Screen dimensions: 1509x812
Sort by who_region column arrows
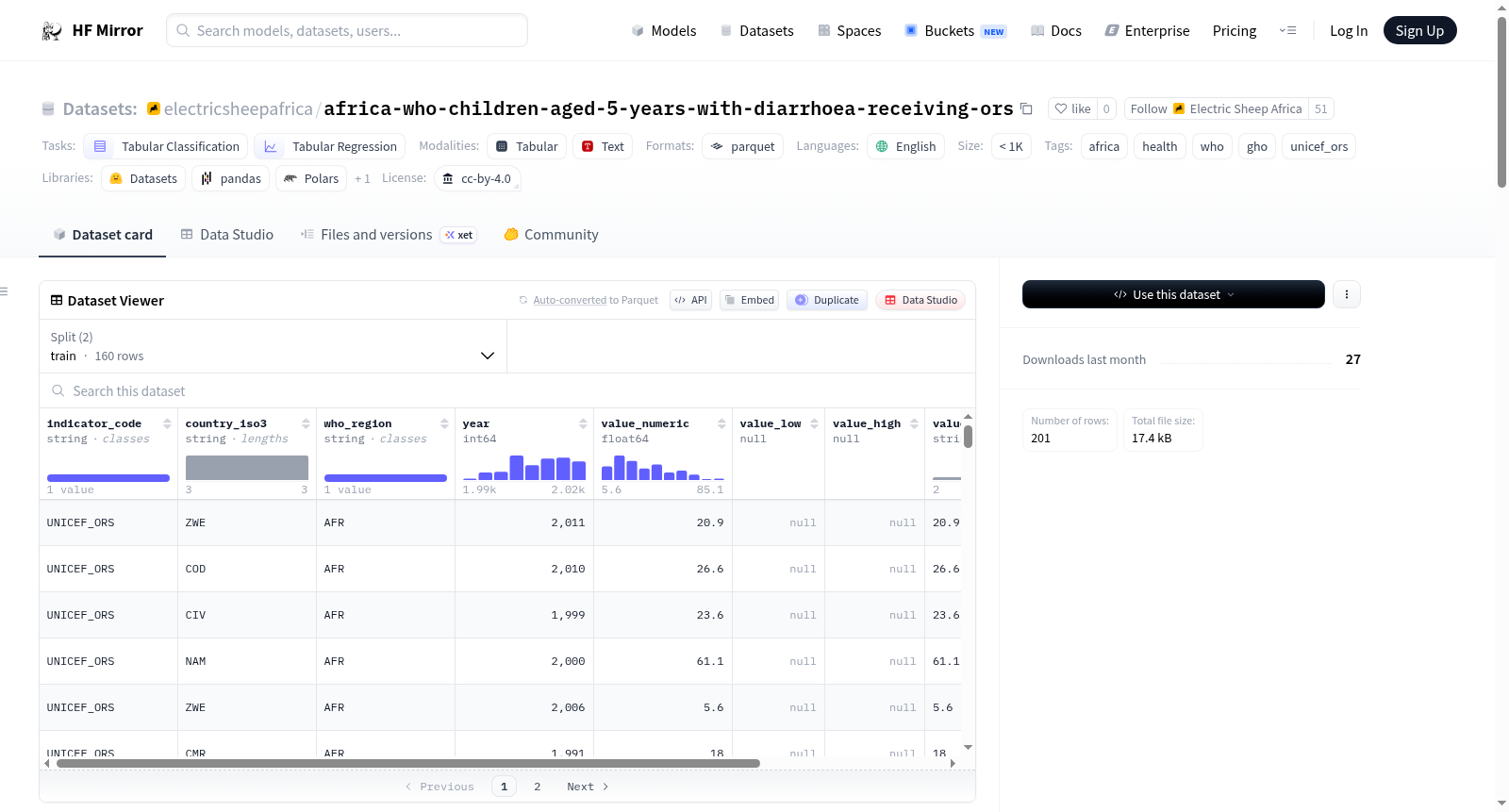(x=444, y=424)
